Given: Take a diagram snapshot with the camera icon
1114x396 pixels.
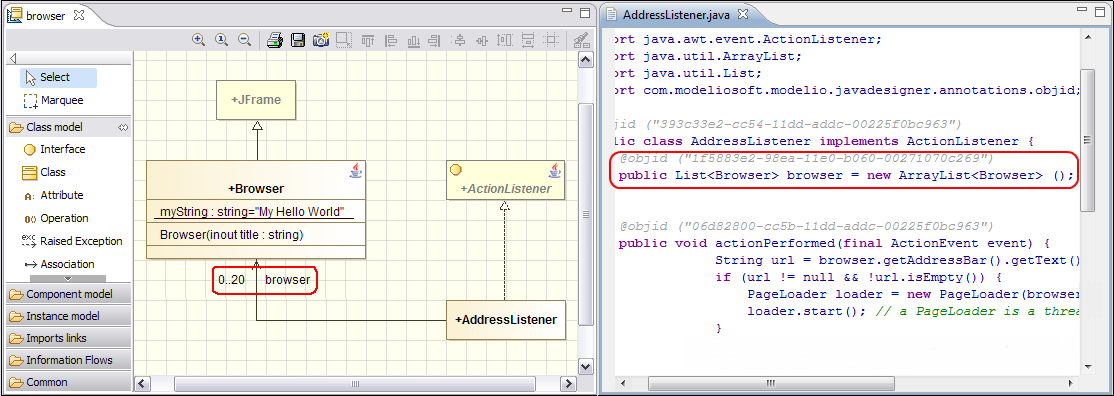Looking at the screenshot, I should 321,40.
